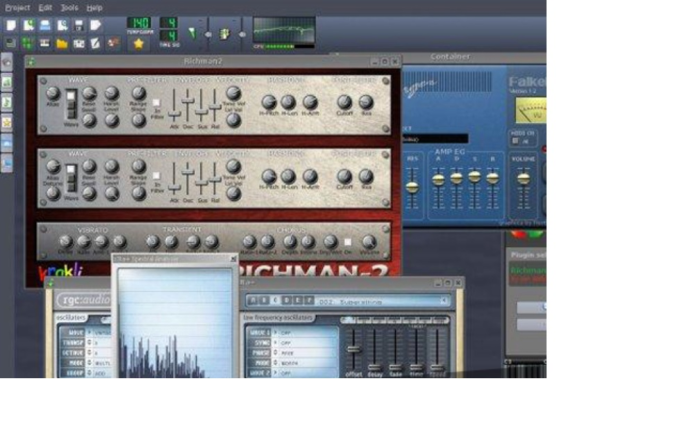Screen dimensions: 700x438
Task: Select preset bank F button in rgc:audio window
Action: (309, 301)
